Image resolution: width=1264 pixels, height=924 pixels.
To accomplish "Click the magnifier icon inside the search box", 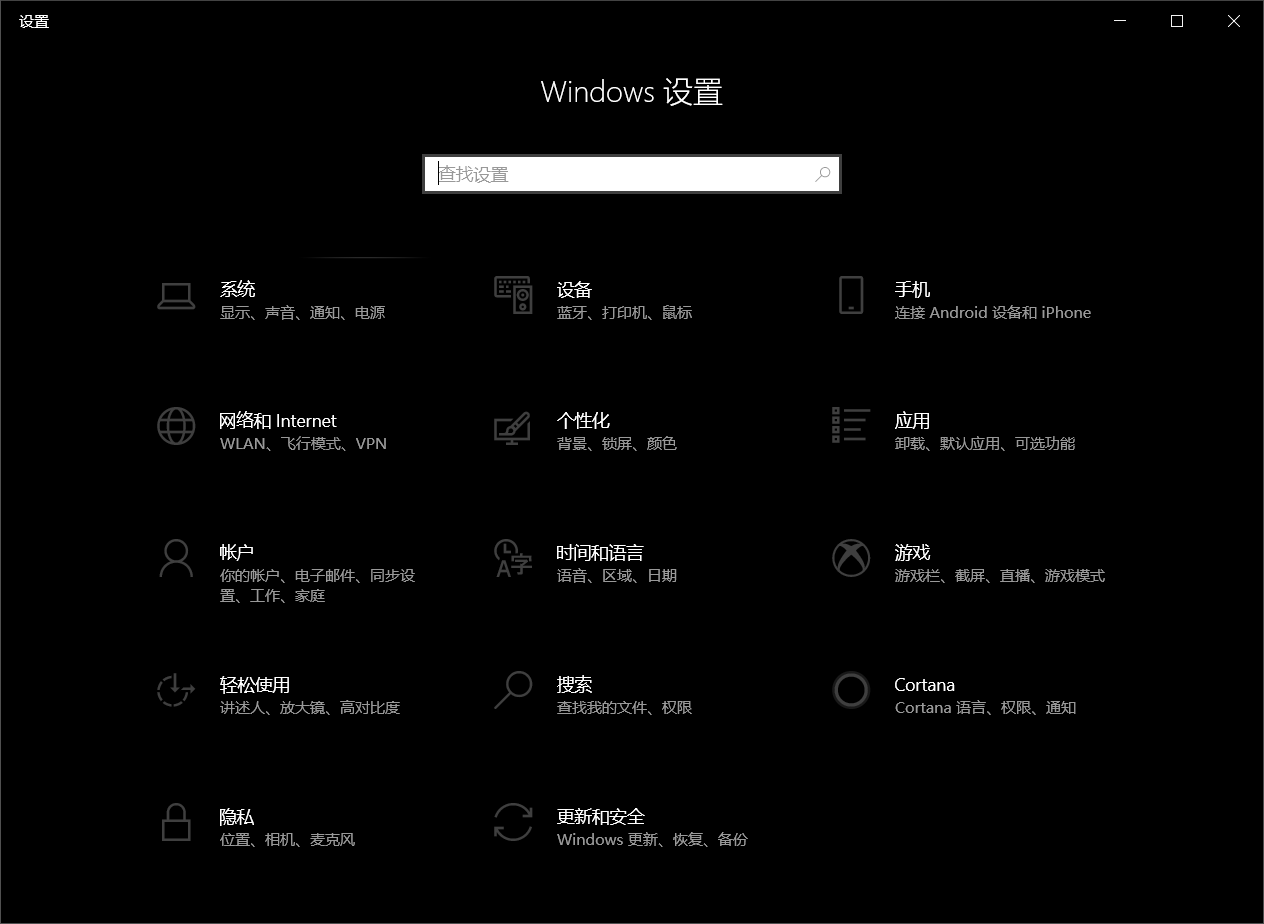I will [x=822, y=174].
